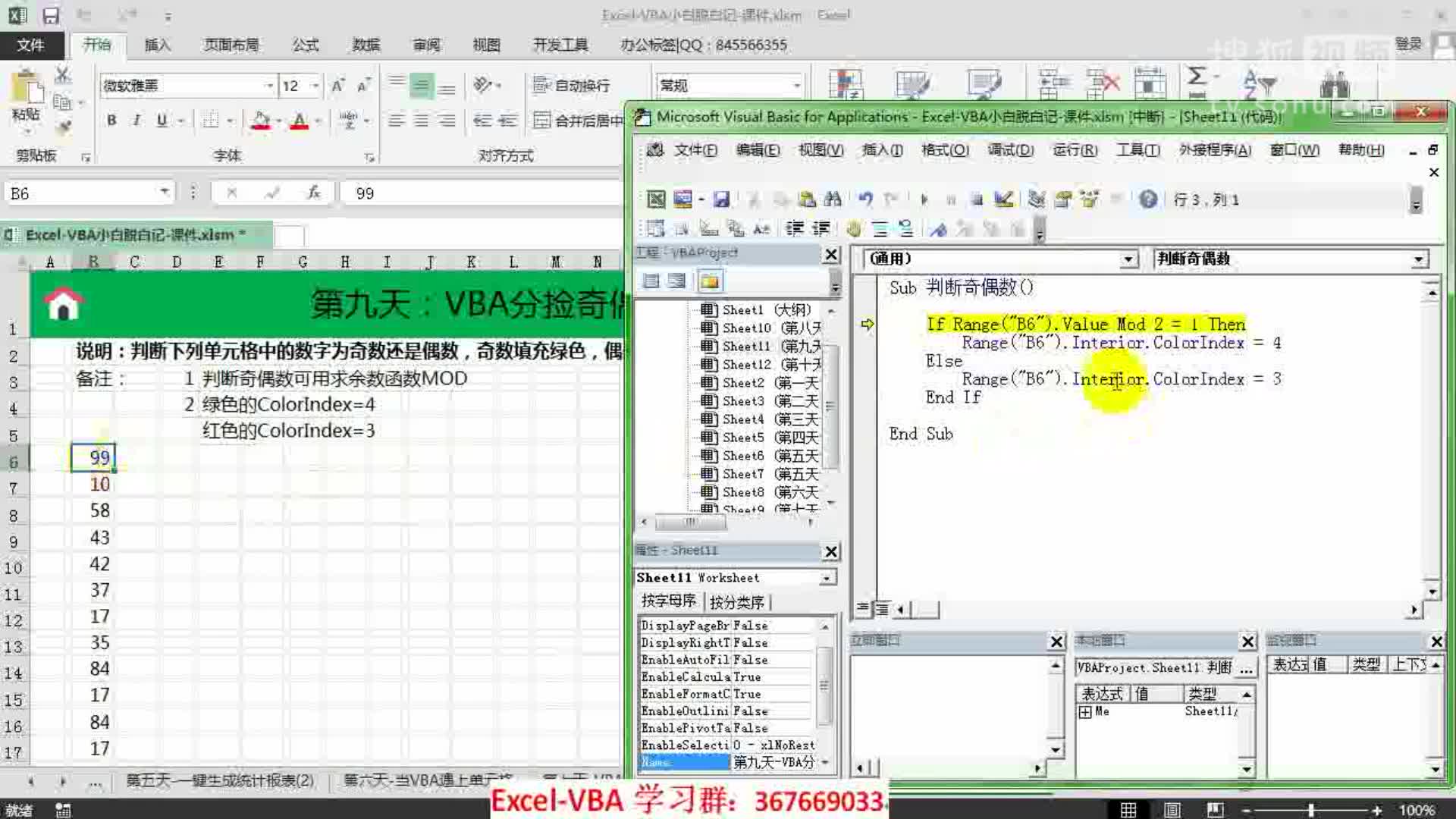Run the macro with the Run button in VBE
This screenshot has width=1456, height=819.
[924, 199]
